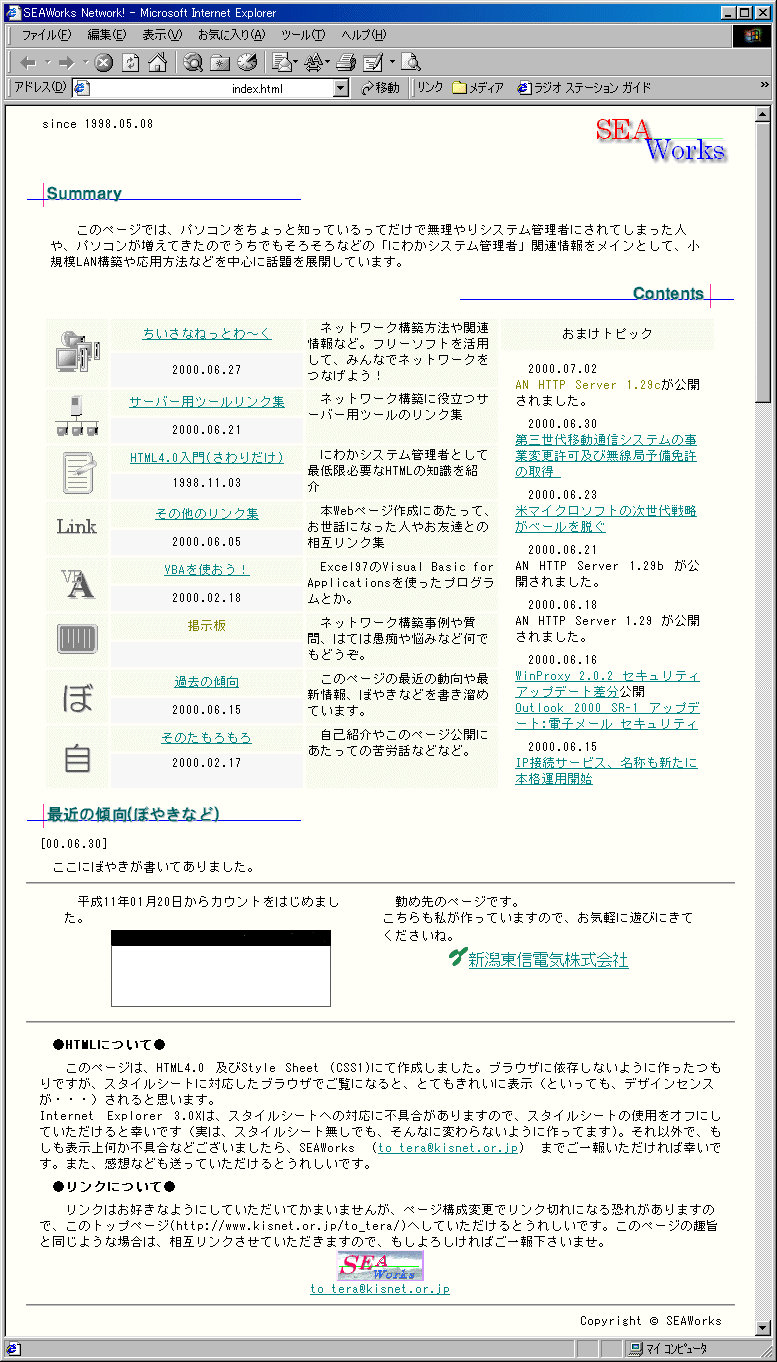The height and width of the screenshot is (1362, 777).
Task: Open the WinProxy 2.0.2 セキュリティ link
Action: [607, 684]
